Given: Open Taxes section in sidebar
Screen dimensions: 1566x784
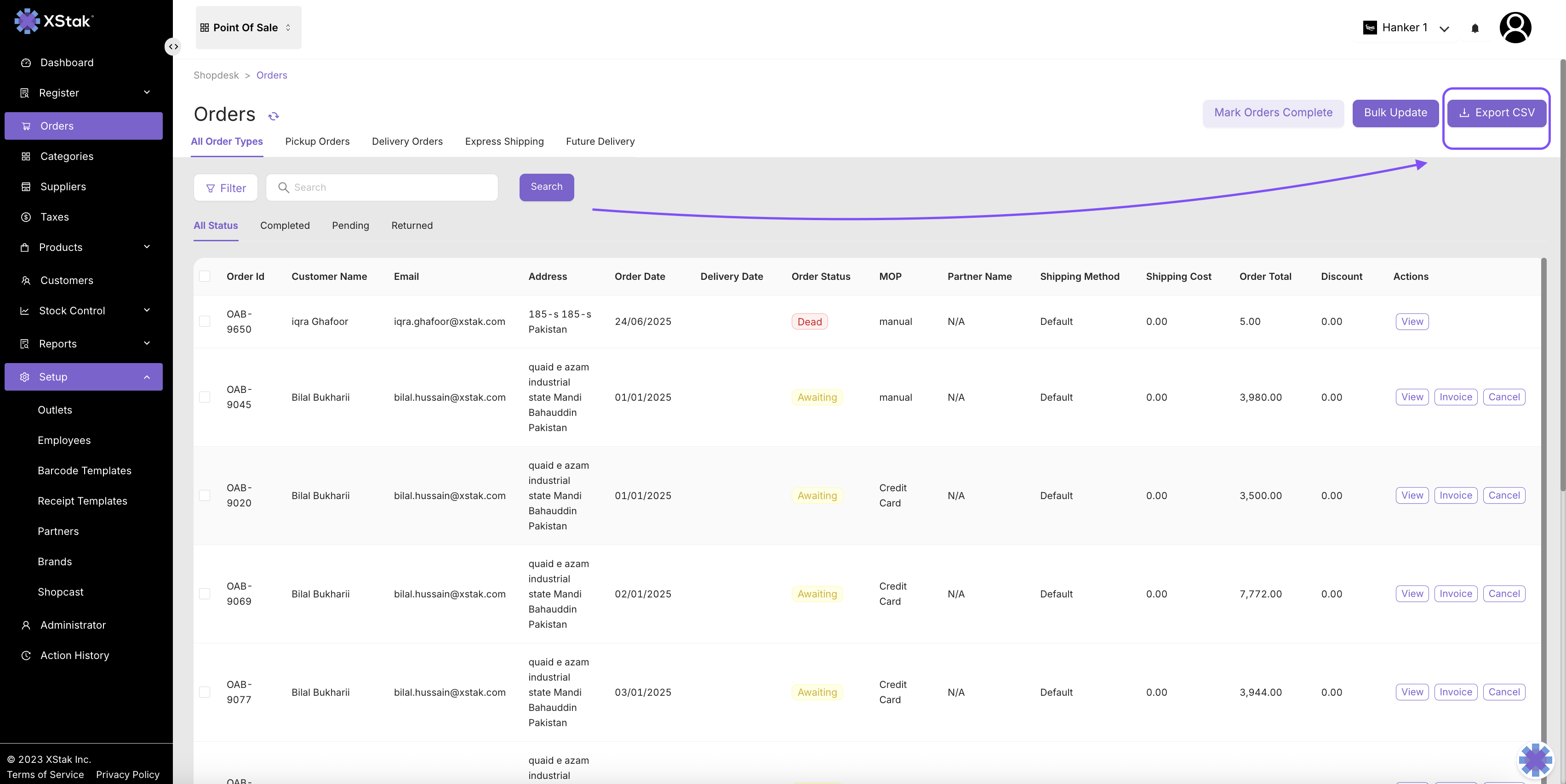Looking at the screenshot, I should 54,217.
